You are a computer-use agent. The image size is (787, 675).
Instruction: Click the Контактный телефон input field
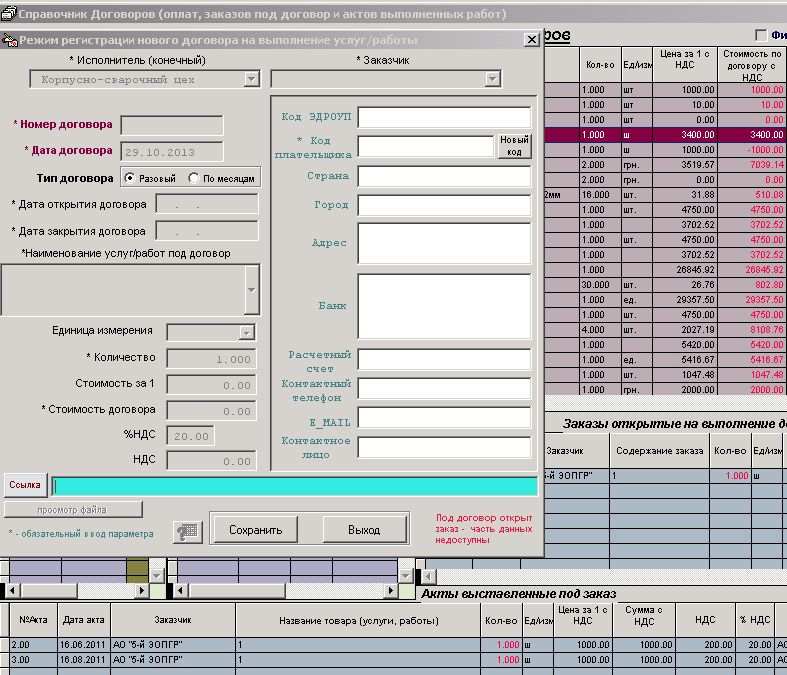444,389
